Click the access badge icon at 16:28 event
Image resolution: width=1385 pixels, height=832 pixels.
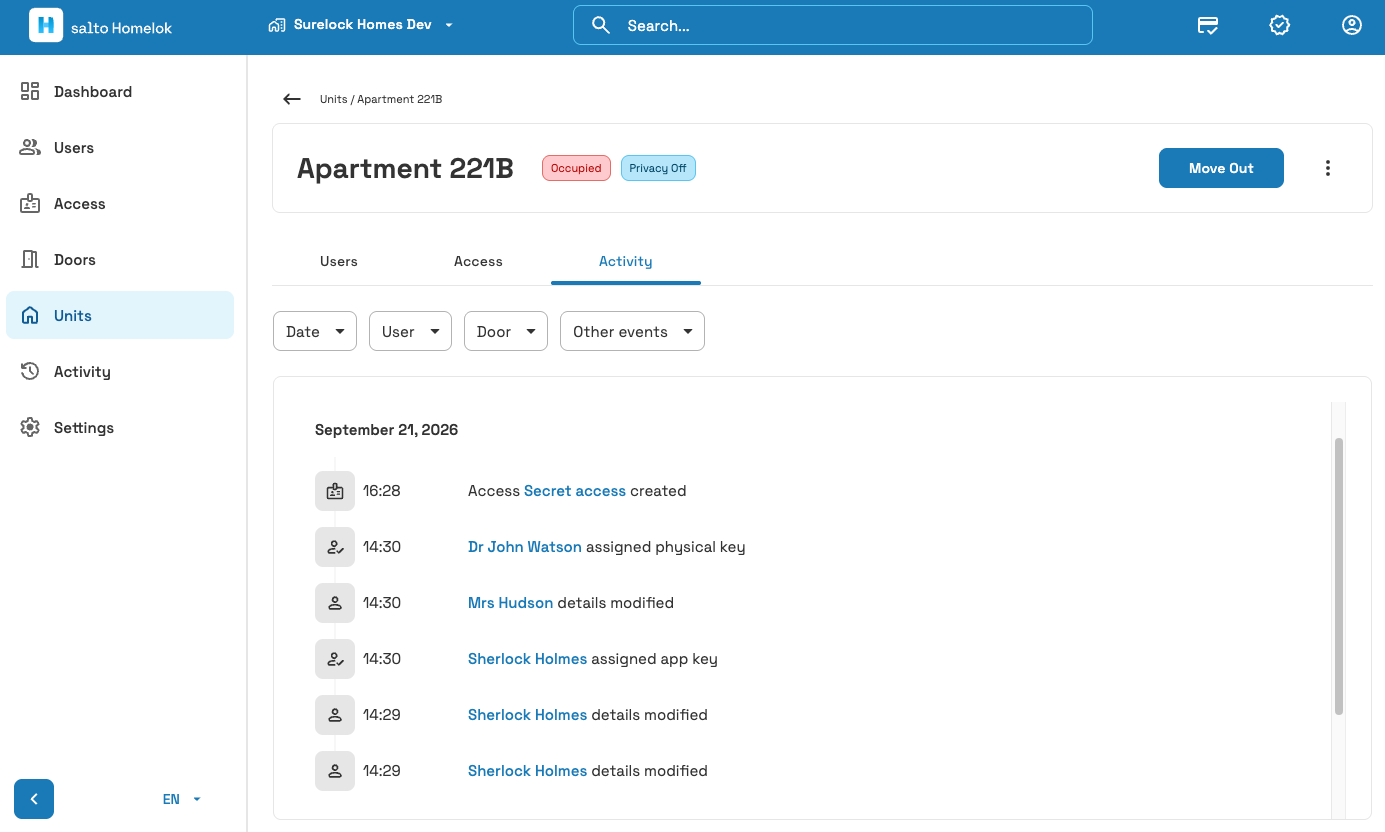(x=335, y=491)
